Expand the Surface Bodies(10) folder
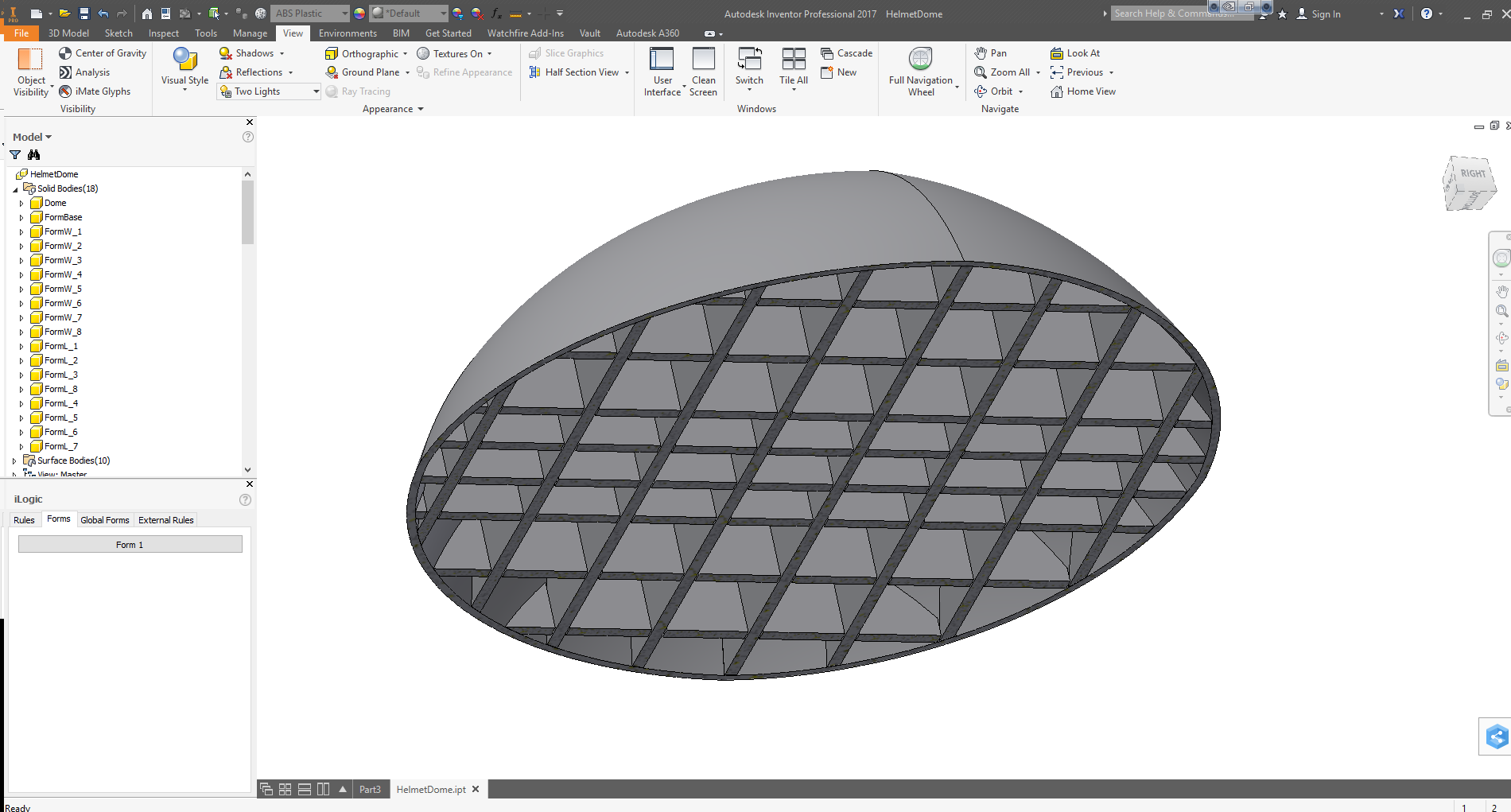The height and width of the screenshot is (812, 1511). pyautogui.click(x=15, y=461)
